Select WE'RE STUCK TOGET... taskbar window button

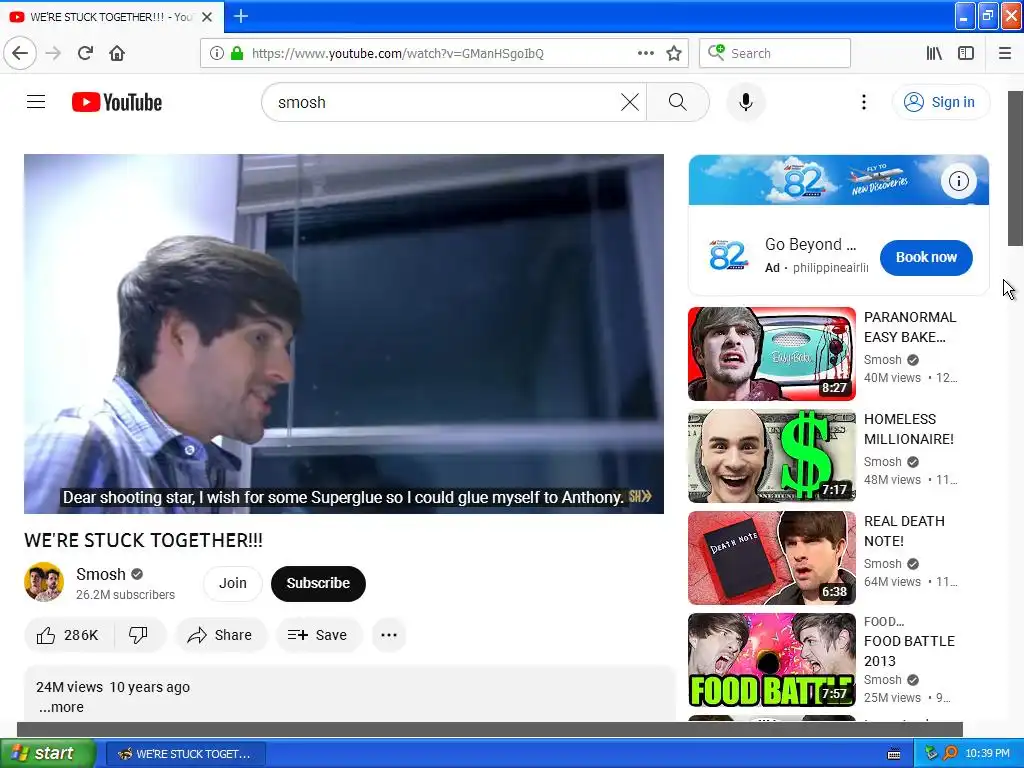tap(185, 754)
